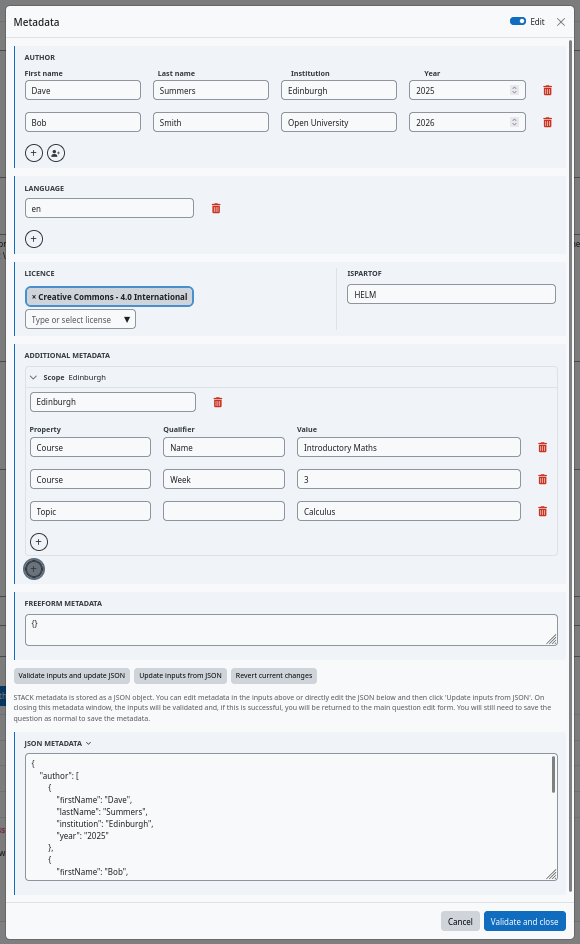Edit language field 'en'
This screenshot has height=944, width=580.
coord(110,208)
